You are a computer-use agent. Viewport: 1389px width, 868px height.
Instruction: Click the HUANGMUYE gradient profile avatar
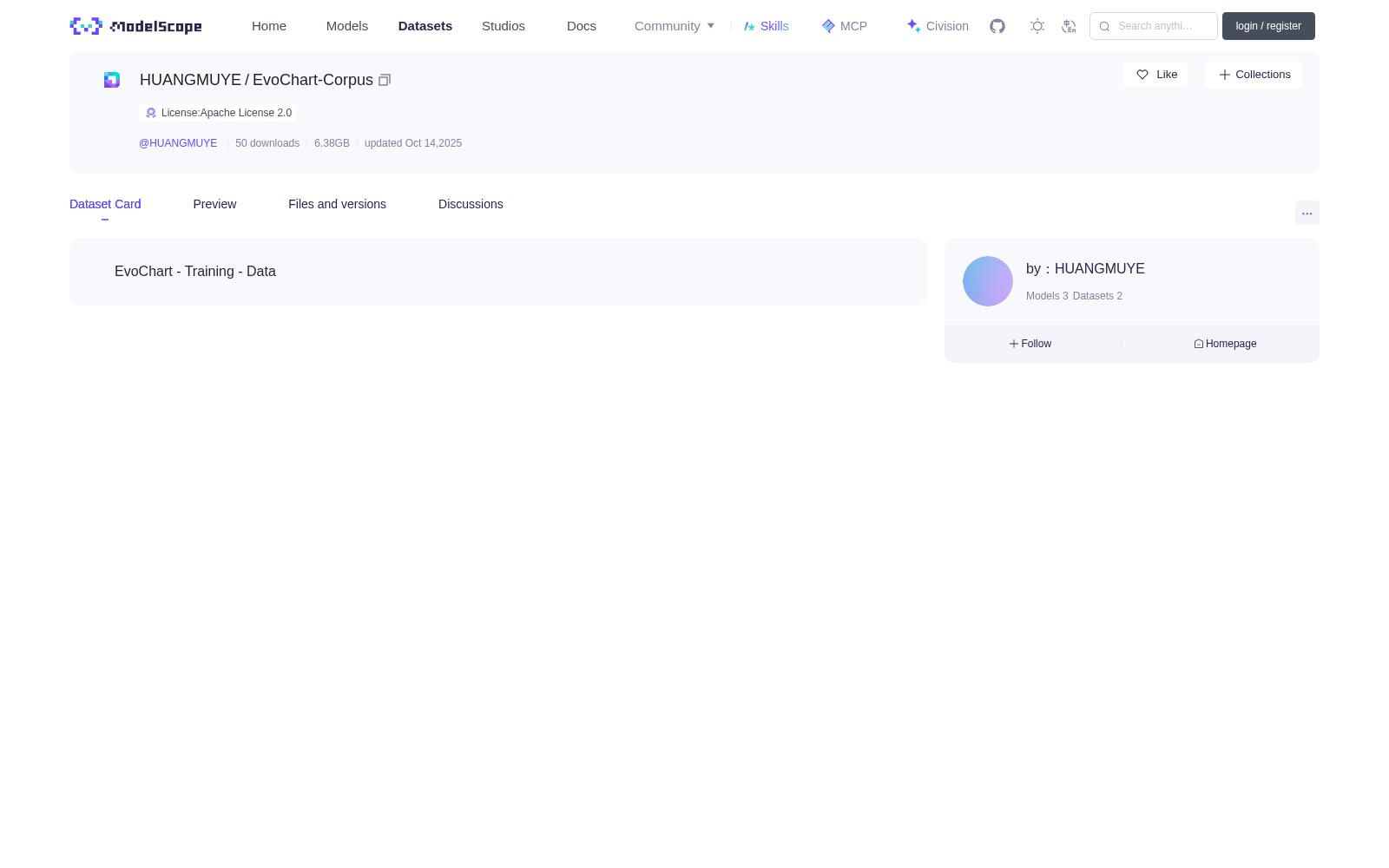point(988,281)
